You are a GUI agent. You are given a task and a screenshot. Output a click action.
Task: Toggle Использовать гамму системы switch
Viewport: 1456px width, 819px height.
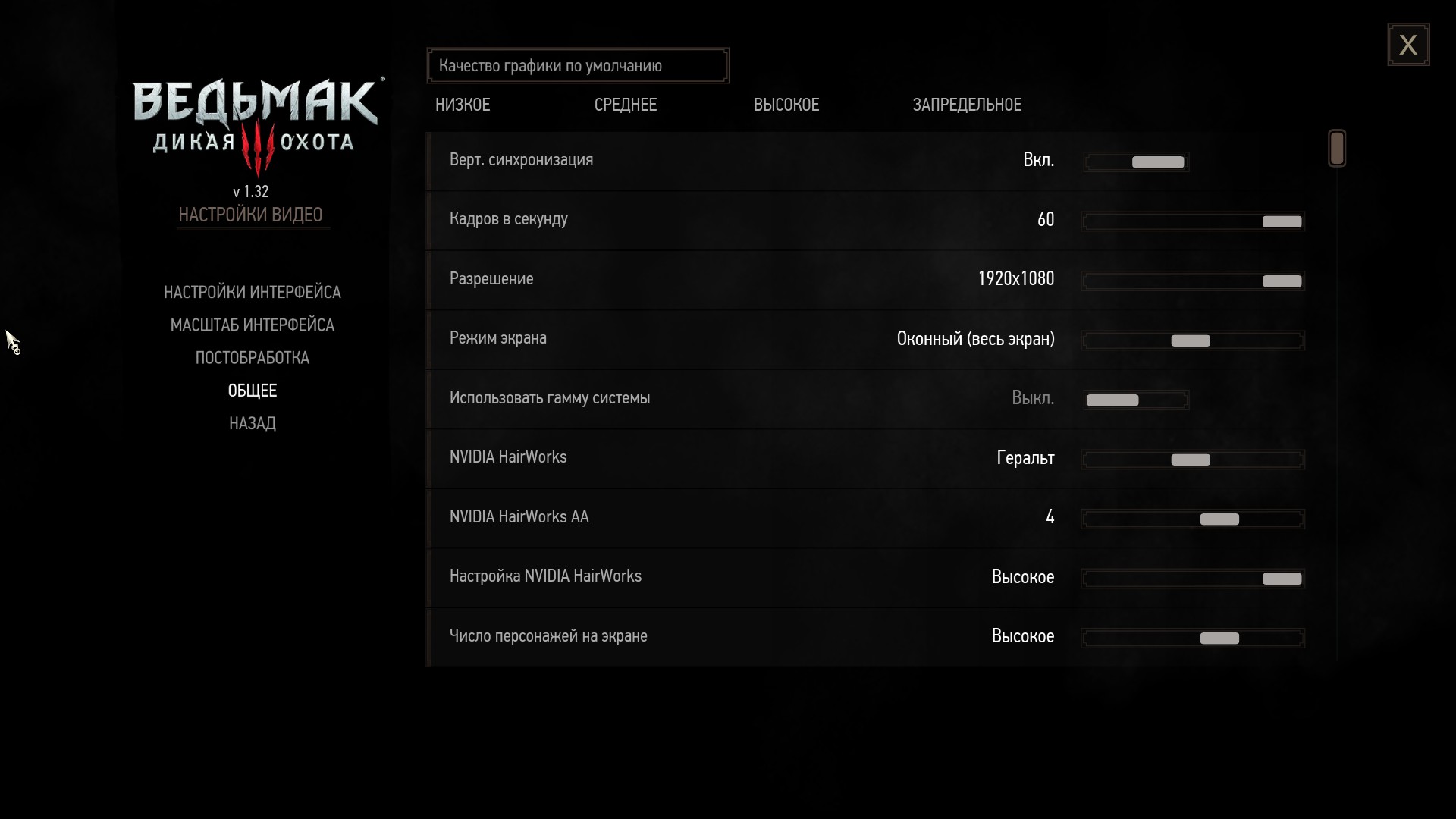1136,400
